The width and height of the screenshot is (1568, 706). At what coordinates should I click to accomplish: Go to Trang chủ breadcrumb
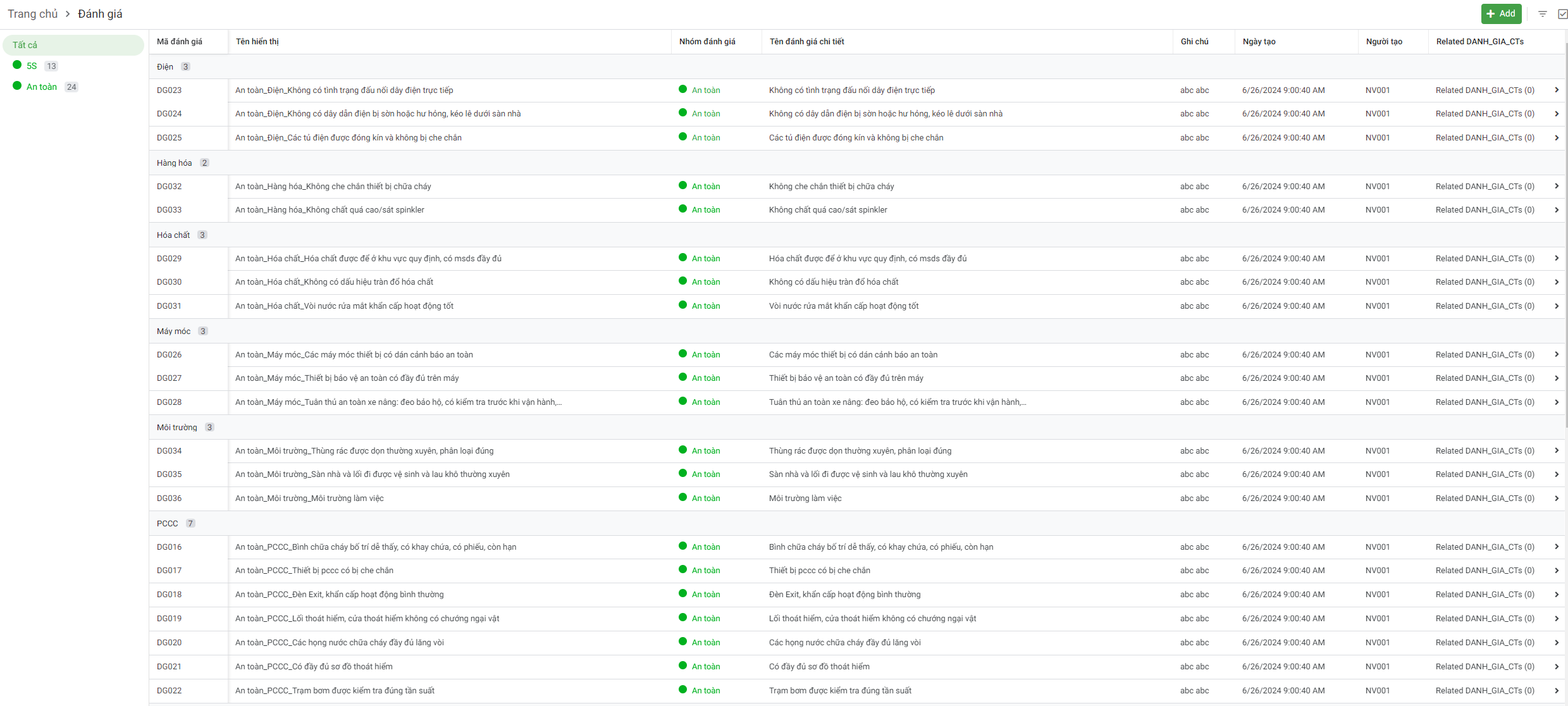(32, 14)
